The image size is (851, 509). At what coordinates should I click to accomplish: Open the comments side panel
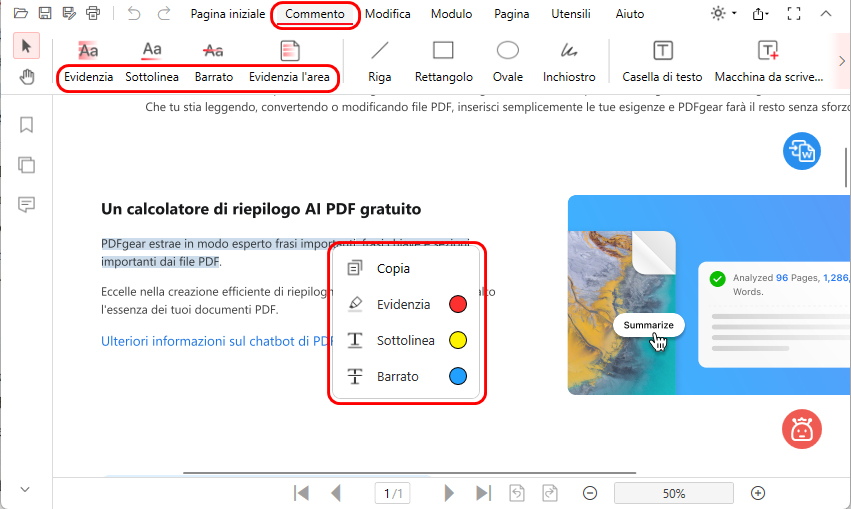pos(26,205)
